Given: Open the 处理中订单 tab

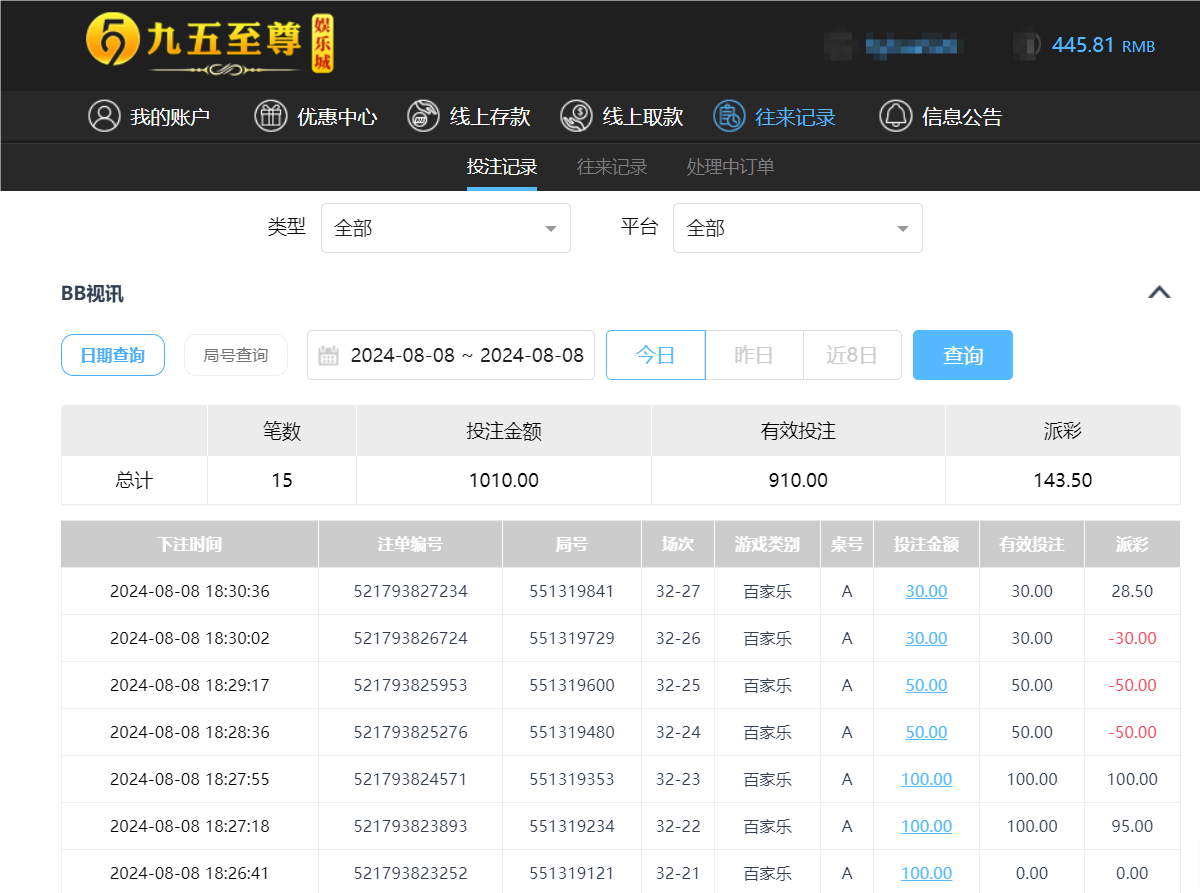Looking at the screenshot, I should point(729,166).
